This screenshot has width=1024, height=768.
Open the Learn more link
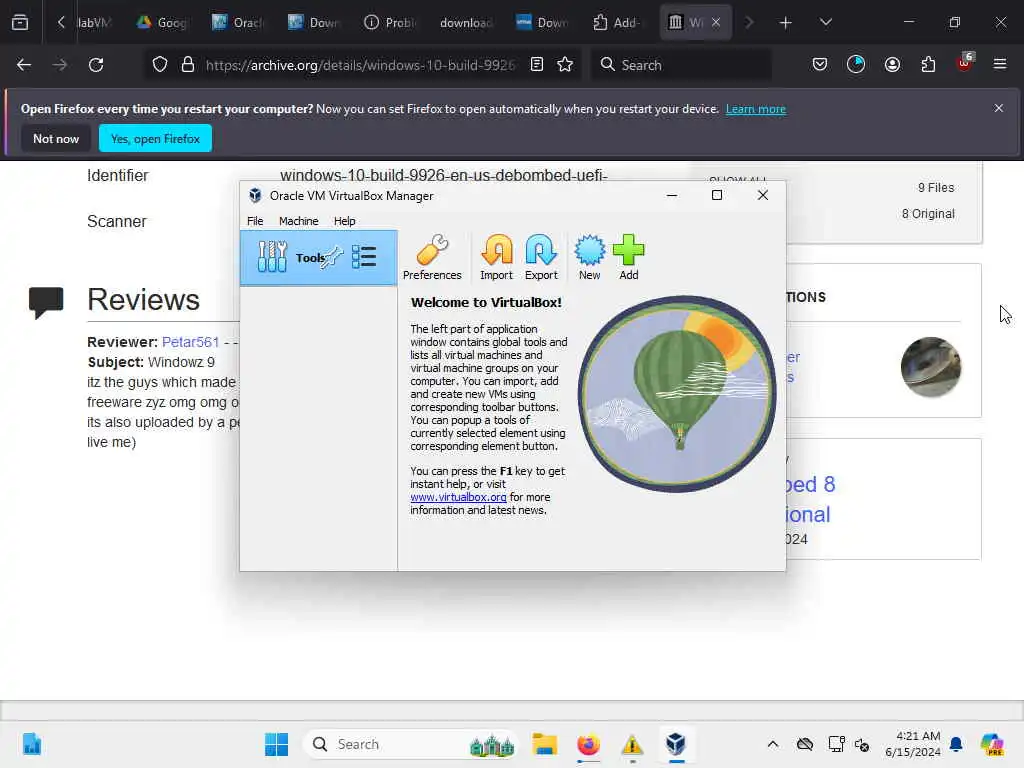(x=756, y=109)
